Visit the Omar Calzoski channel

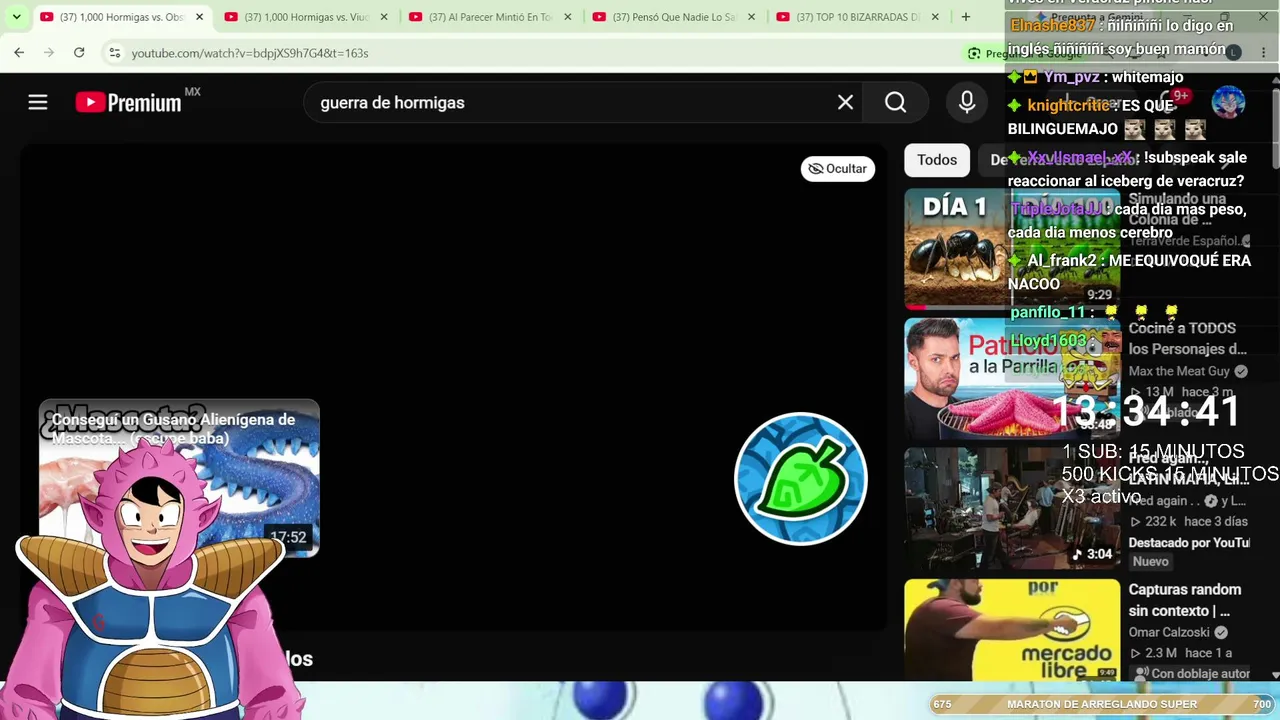1169,632
